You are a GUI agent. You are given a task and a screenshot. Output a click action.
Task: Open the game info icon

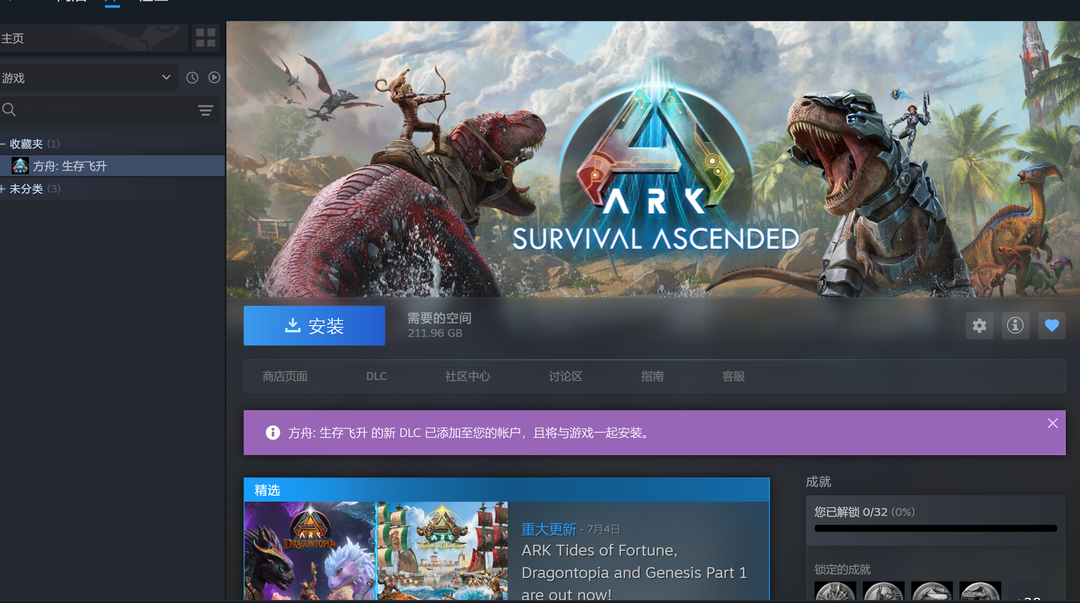point(1015,325)
